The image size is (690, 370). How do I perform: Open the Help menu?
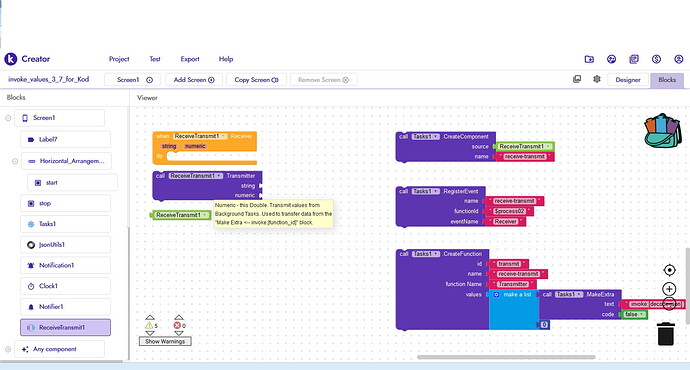click(226, 59)
